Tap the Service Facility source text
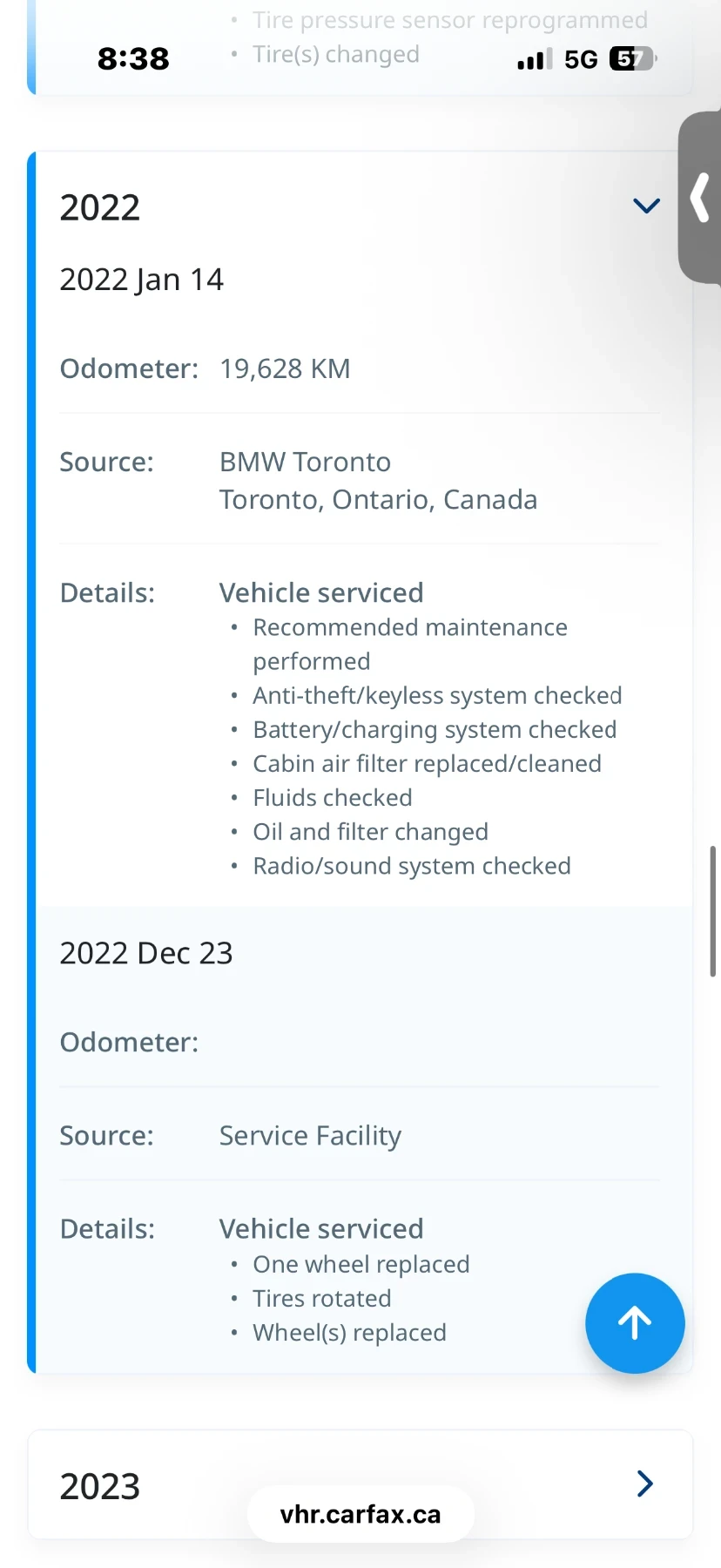This screenshot has height=1568, width=721. (x=310, y=1135)
